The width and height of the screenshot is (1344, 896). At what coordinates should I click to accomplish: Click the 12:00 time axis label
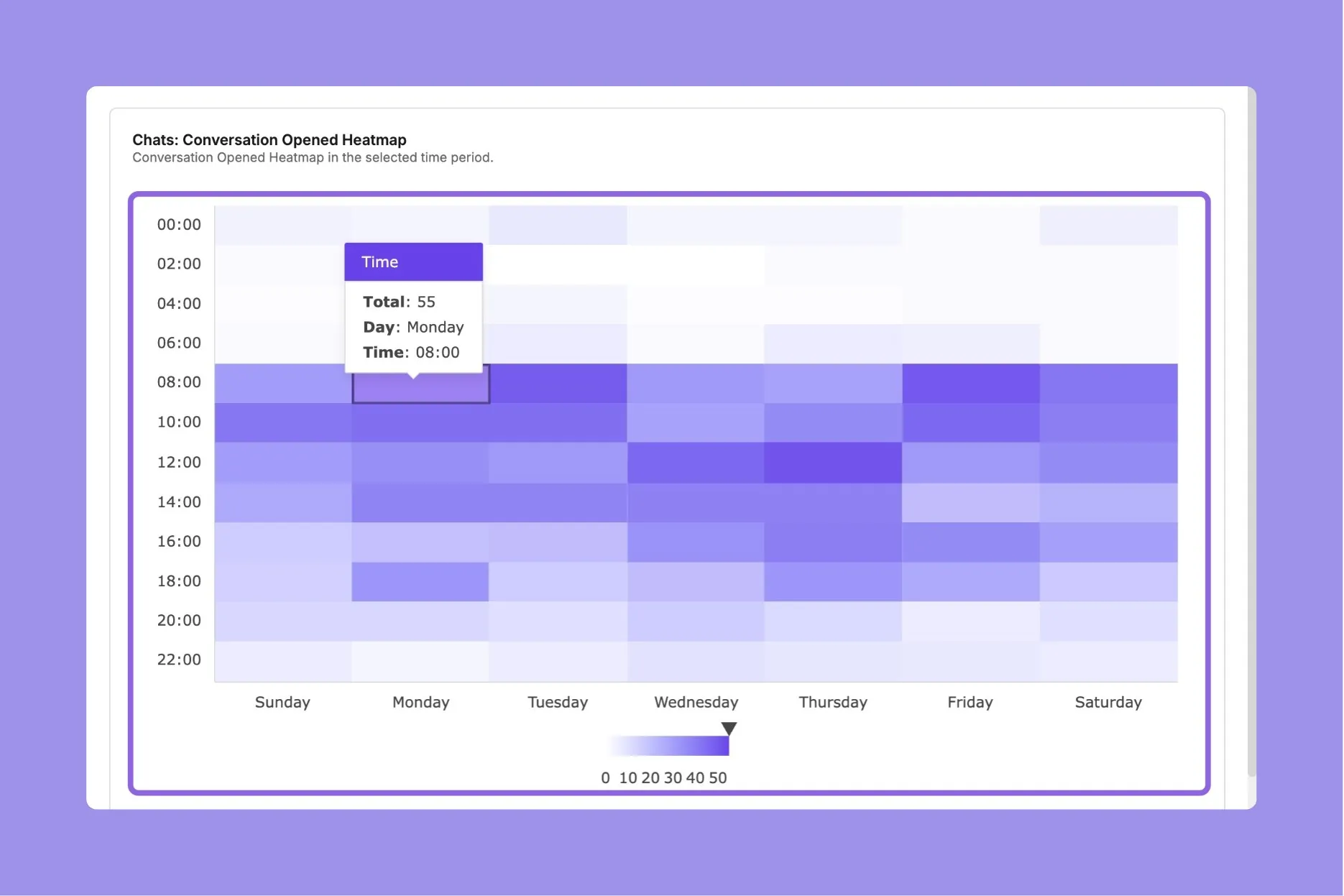(x=179, y=462)
